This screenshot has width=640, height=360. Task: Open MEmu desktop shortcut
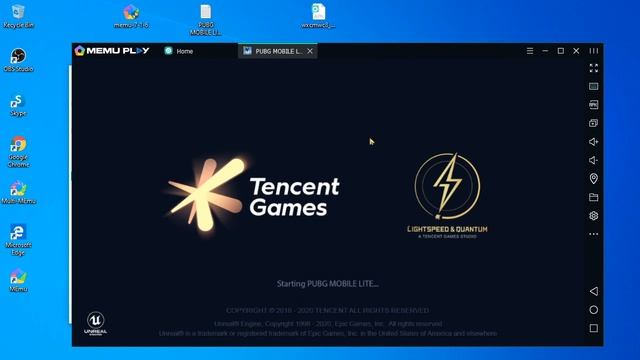(x=18, y=280)
